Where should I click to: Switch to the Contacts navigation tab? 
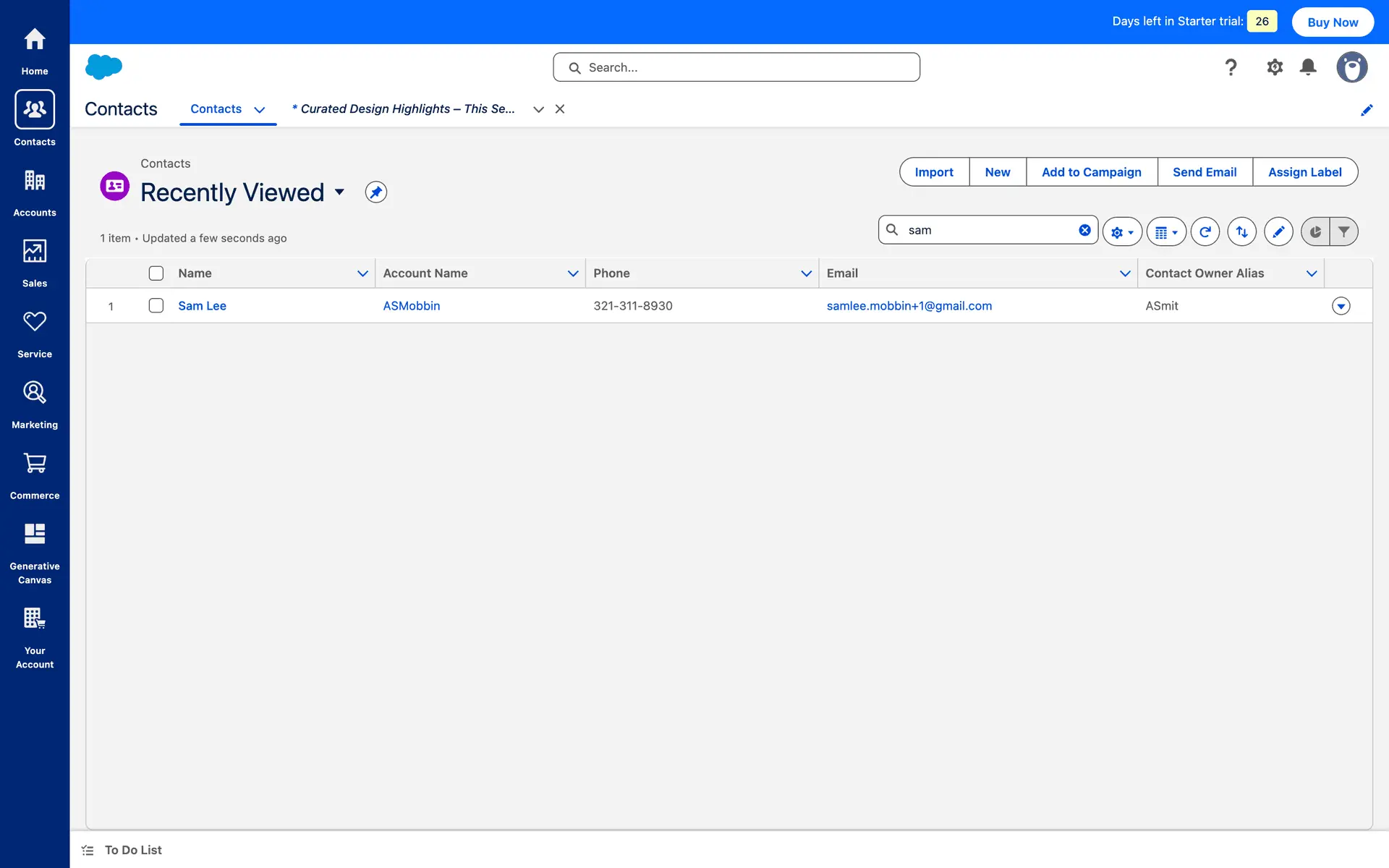[216, 109]
